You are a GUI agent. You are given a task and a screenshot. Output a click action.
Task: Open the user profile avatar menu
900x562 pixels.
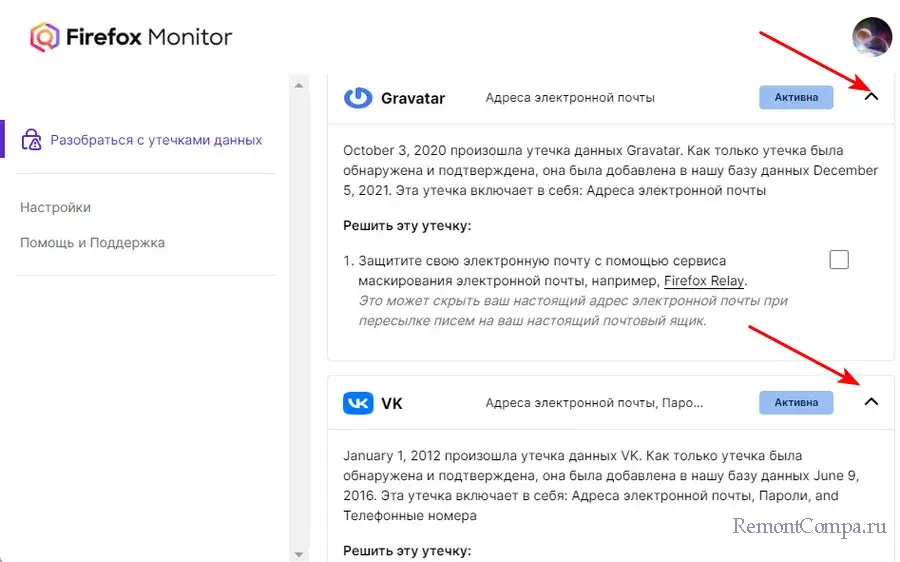871,37
